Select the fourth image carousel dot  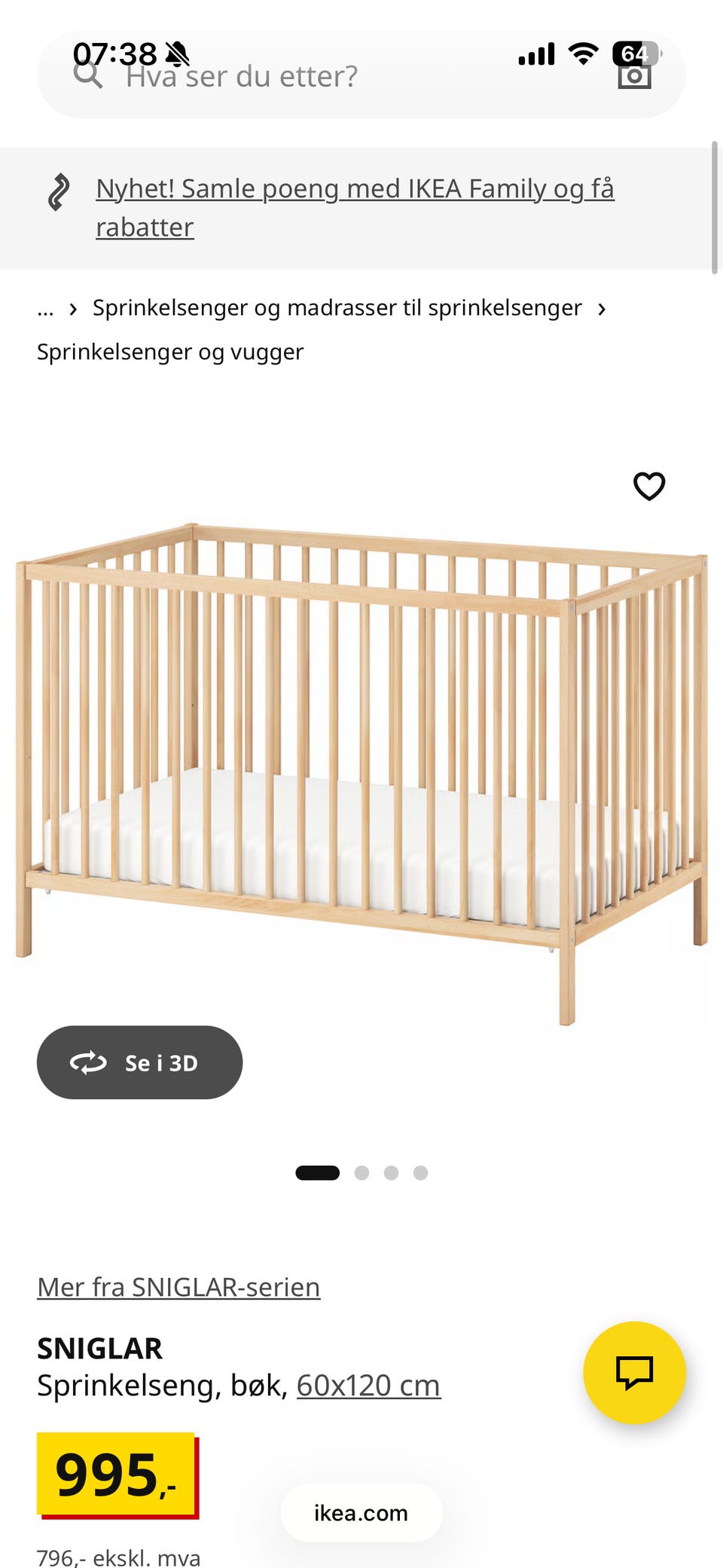point(420,1172)
